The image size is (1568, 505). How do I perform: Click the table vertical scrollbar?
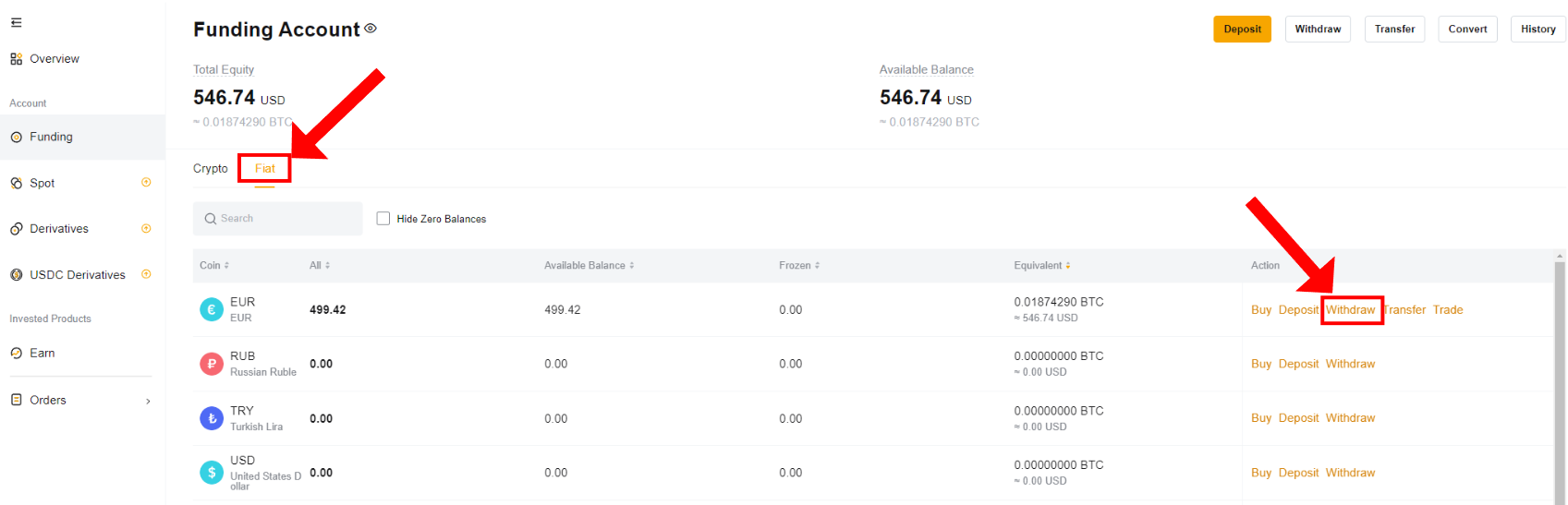[1560, 379]
